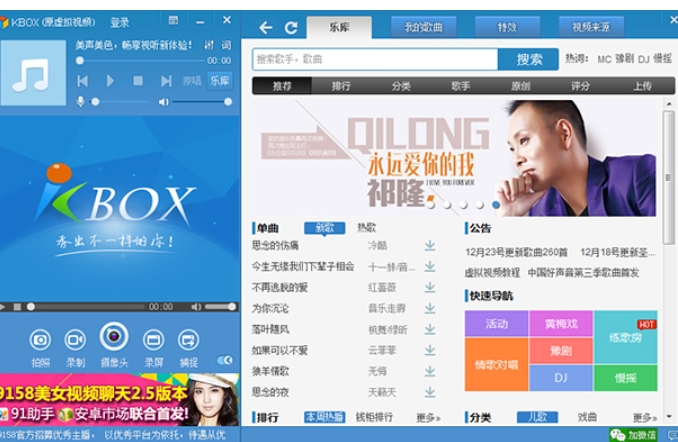The width and height of the screenshot is (678, 442).
Task: Download the song 思念的伤痛
Action: click(430, 246)
